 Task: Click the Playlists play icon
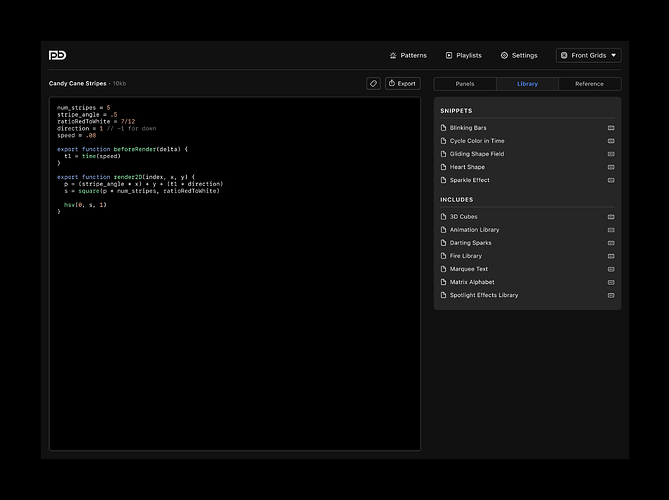pos(449,55)
